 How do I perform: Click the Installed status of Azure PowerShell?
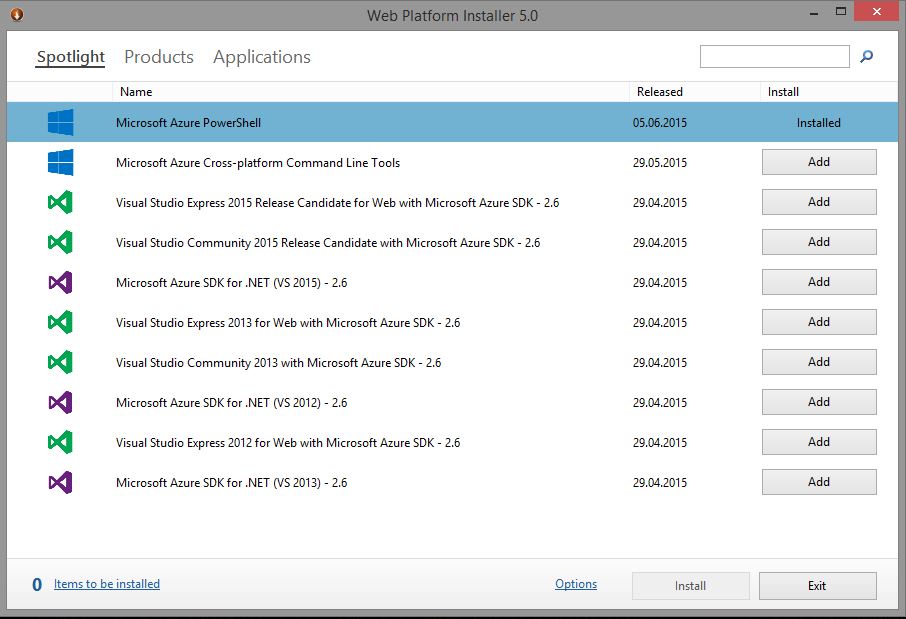click(819, 123)
